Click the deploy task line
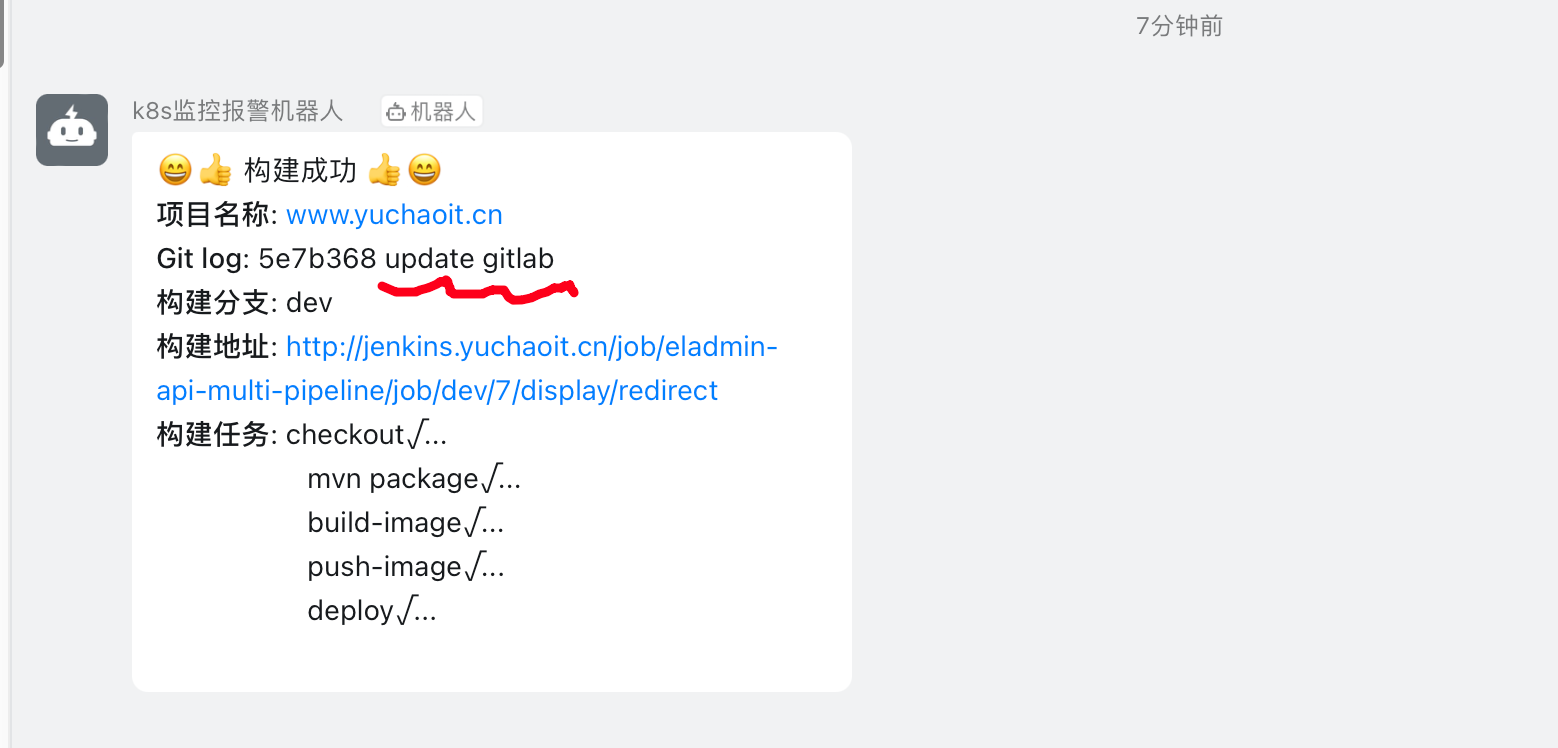The image size is (1558, 748). tap(372, 611)
